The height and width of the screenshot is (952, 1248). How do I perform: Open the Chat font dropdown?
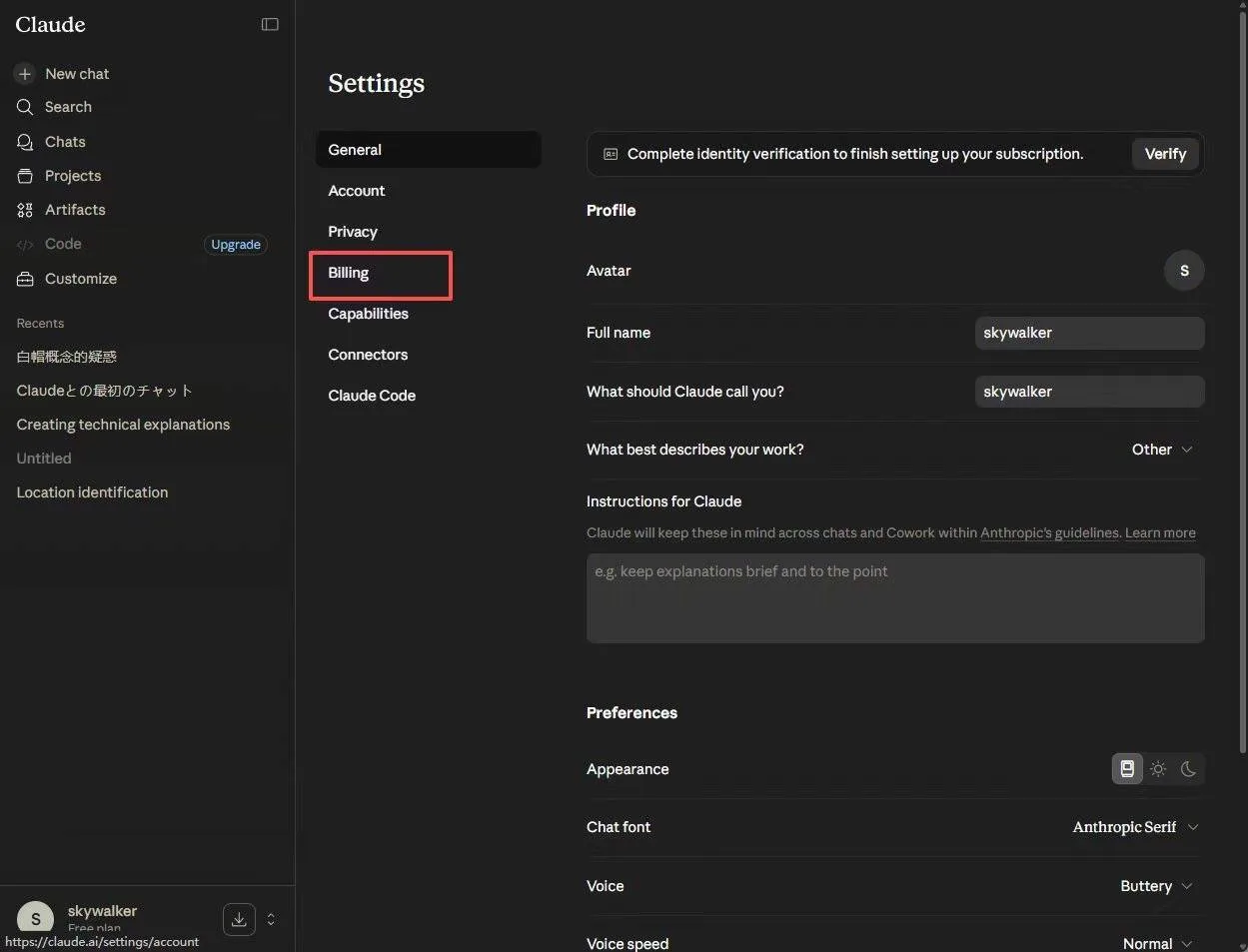(x=1135, y=827)
